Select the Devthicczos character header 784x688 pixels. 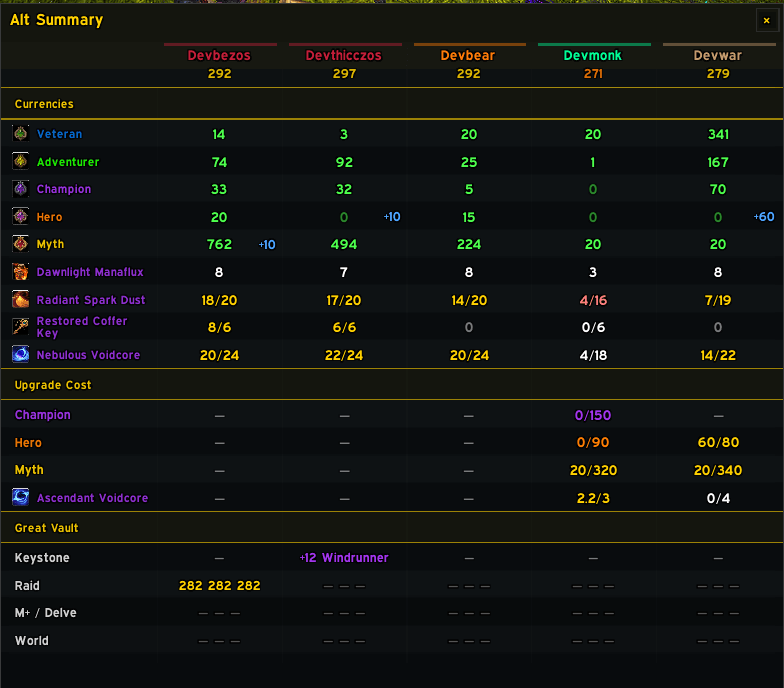[x=344, y=56]
